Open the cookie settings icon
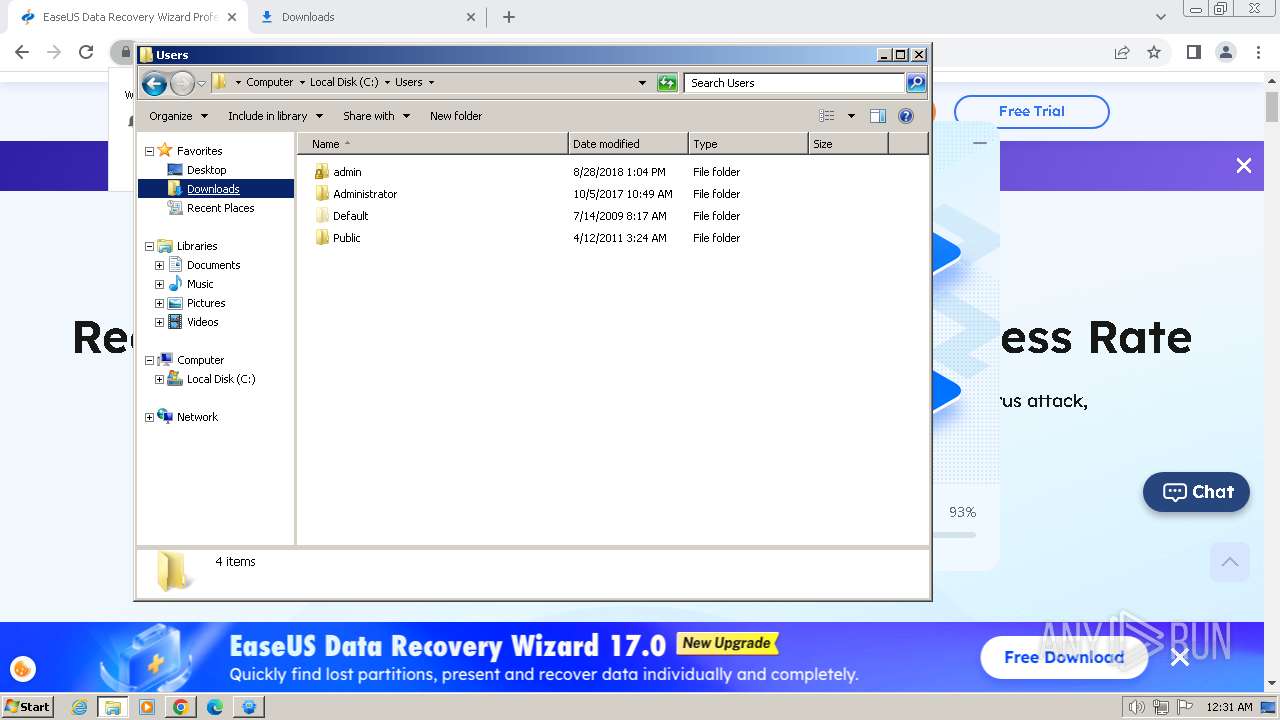1280x720 pixels. [23, 669]
